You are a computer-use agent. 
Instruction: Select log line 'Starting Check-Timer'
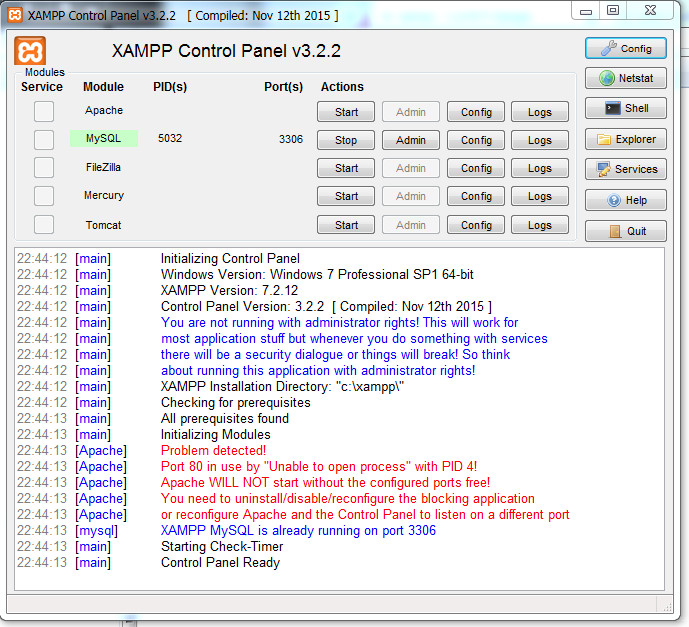pos(222,547)
